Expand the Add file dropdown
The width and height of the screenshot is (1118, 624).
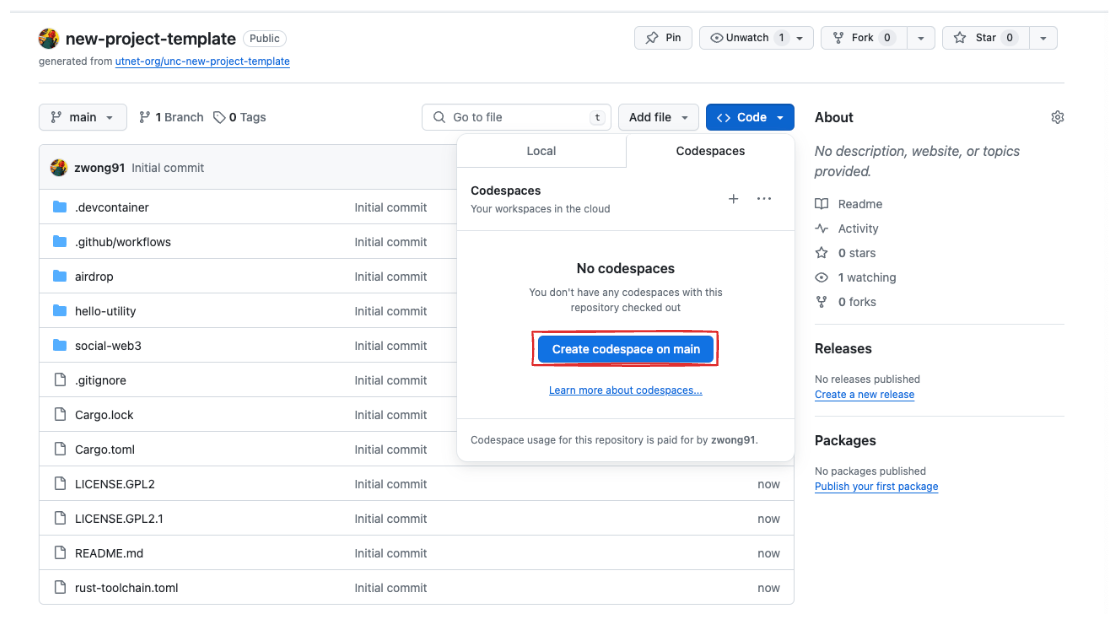(658, 117)
